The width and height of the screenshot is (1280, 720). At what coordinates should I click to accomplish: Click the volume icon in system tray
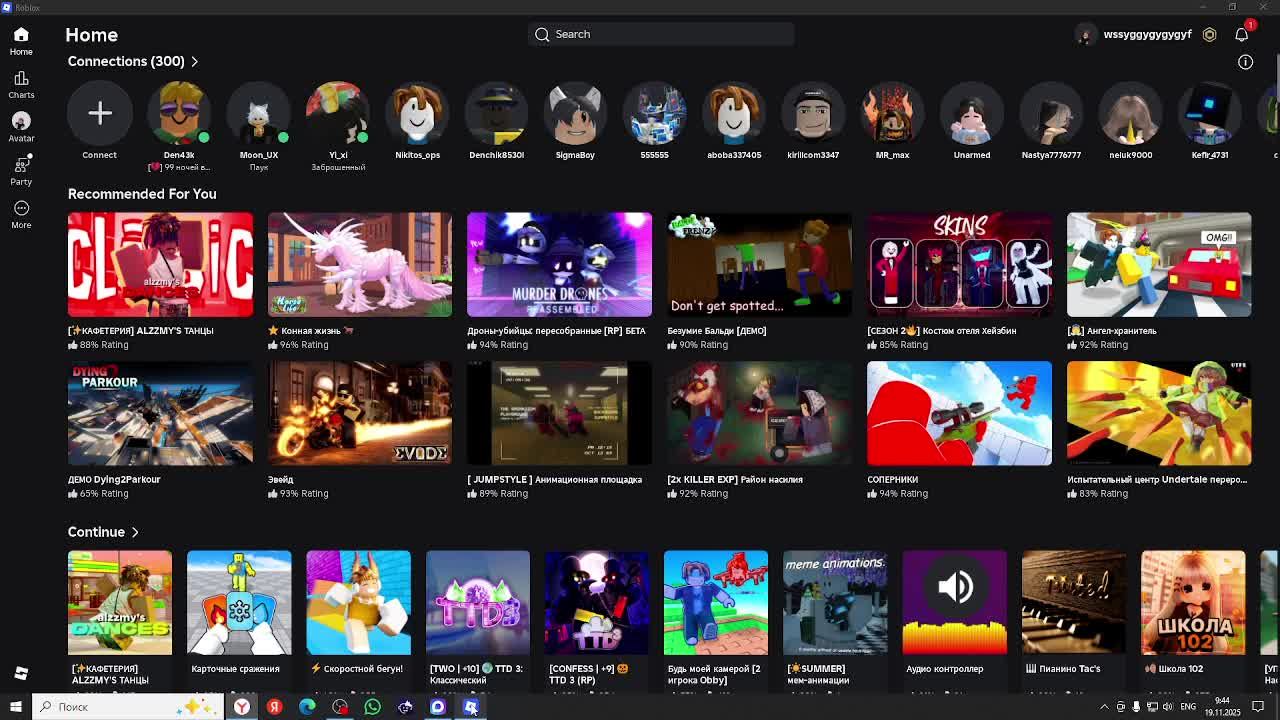click(1169, 707)
